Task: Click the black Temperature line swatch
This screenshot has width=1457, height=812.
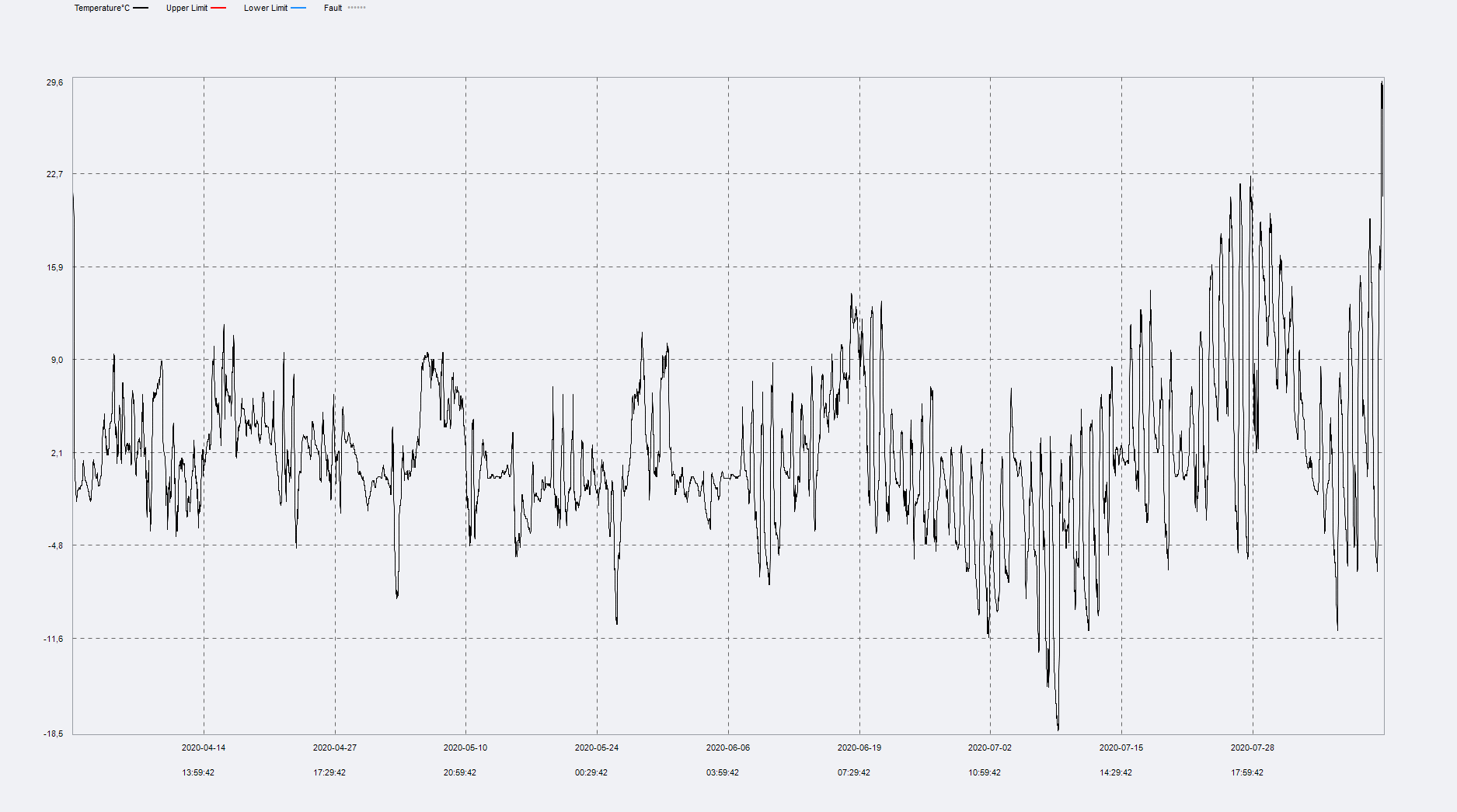Action: [x=141, y=8]
